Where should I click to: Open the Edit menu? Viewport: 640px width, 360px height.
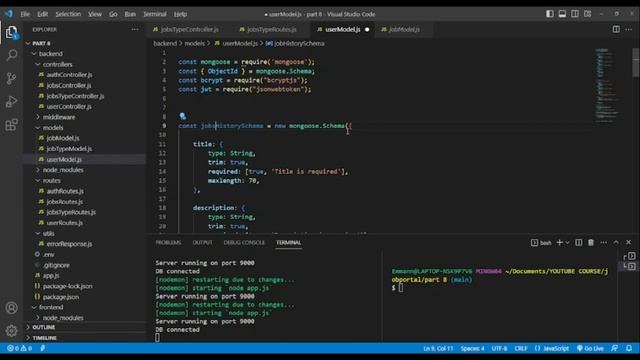click(x=42, y=14)
